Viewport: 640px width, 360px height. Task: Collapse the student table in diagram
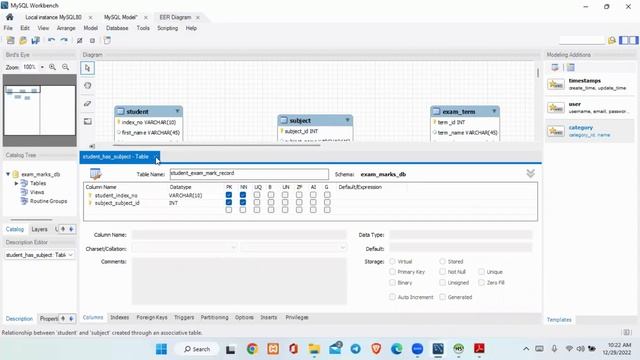(x=178, y=111)
